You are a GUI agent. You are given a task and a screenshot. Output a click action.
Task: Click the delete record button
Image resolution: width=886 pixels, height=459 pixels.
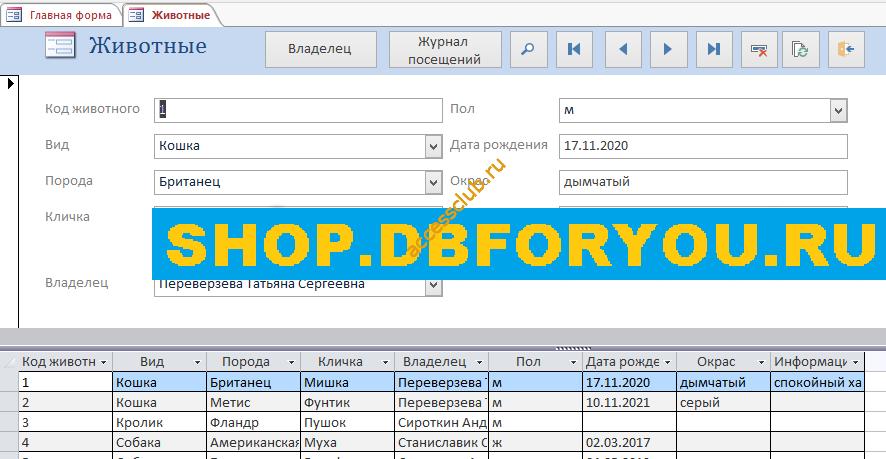tap(759, 50)
